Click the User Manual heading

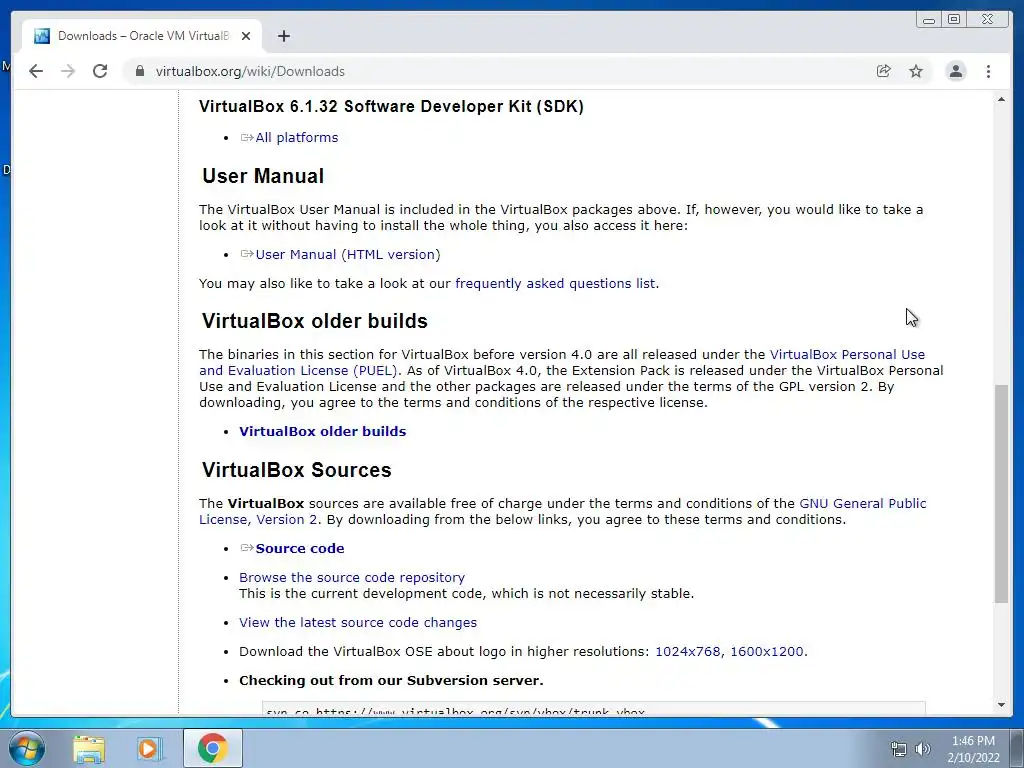click(263, 176)
